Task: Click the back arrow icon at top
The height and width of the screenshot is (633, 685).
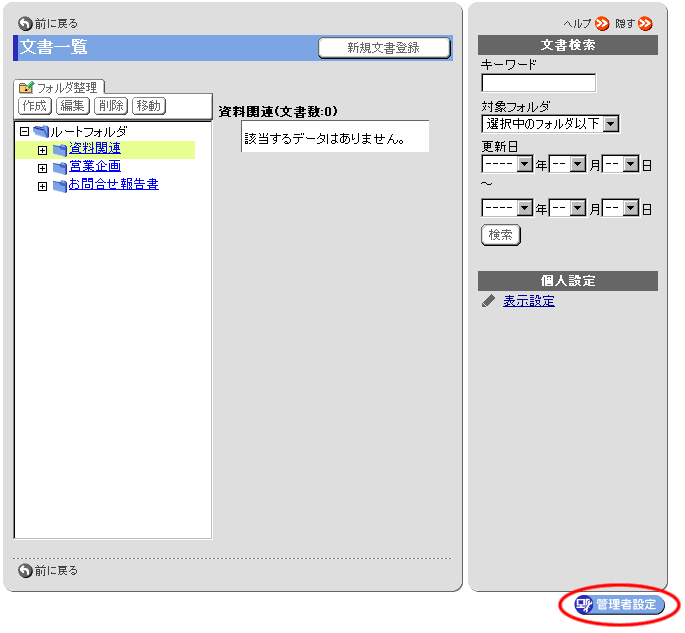Action: [25, 23]
